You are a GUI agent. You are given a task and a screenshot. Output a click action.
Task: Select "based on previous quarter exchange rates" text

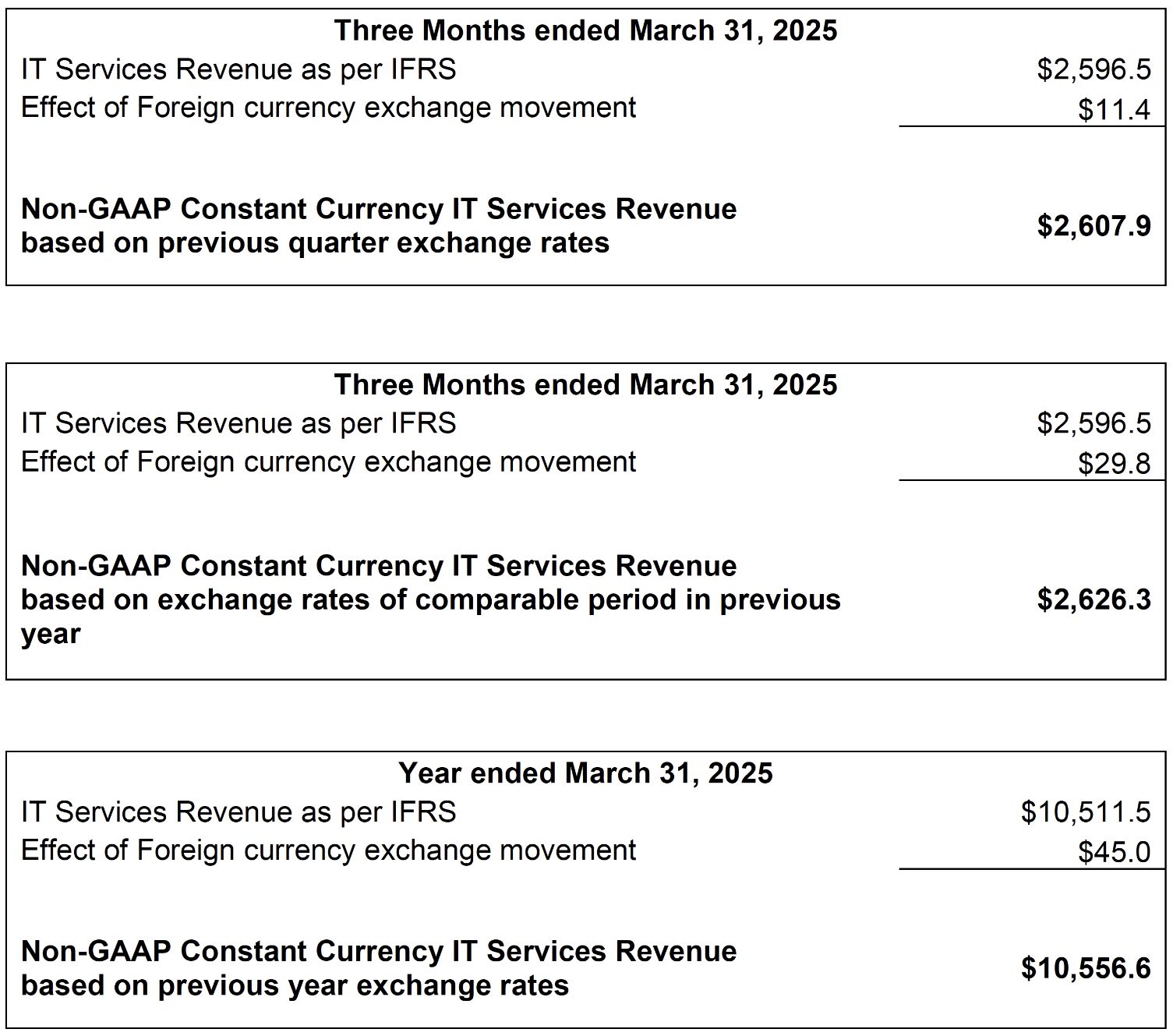coord(315,243)
